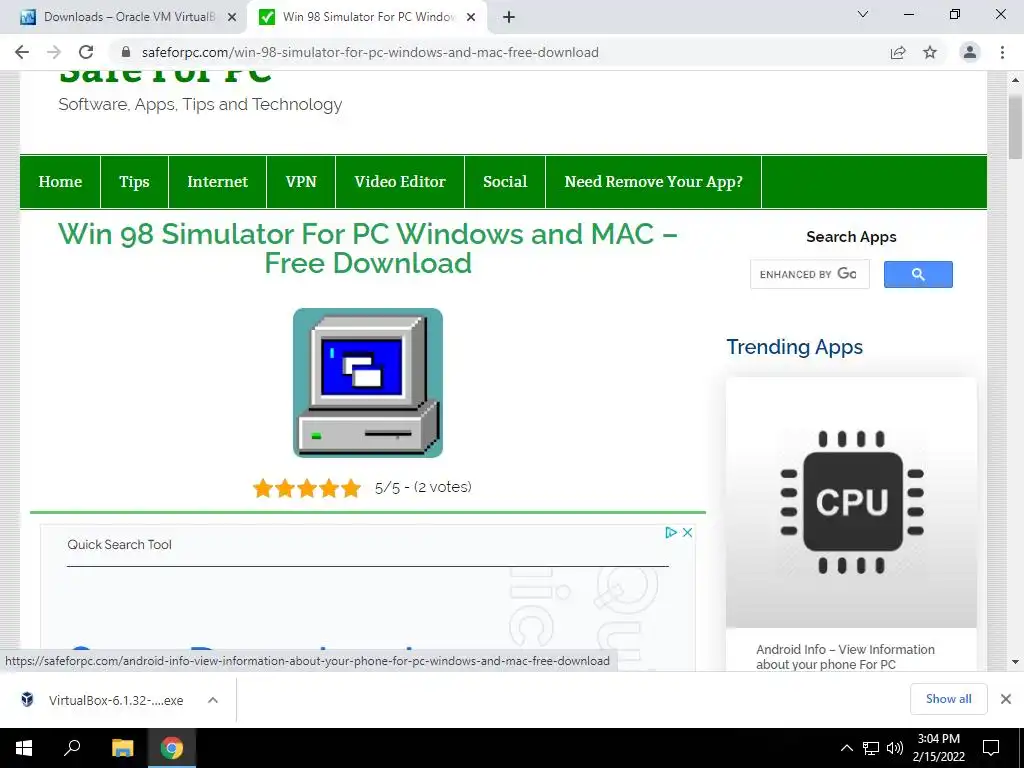Rate with the fifth star
Viewport: 1024px width, 768px height.
click(351, 488)
